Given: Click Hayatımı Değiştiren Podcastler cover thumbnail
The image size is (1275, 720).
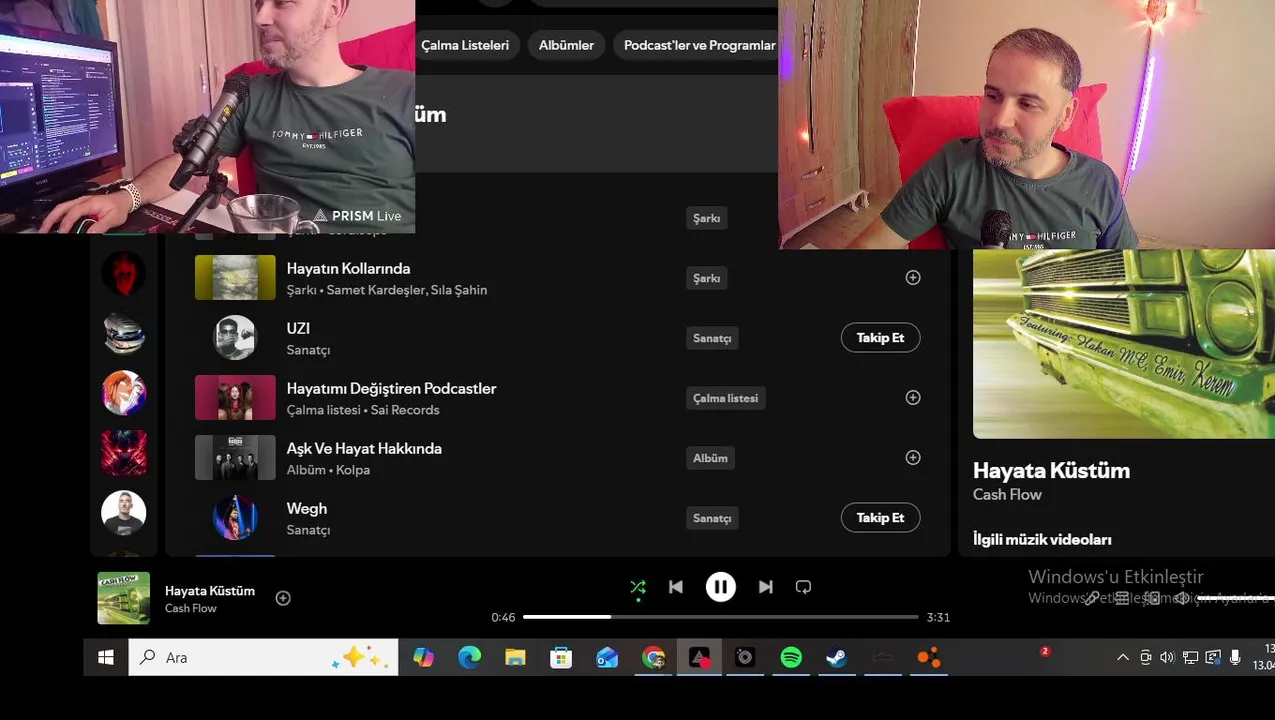Looking at the screenshot, I should click(235, 398).
